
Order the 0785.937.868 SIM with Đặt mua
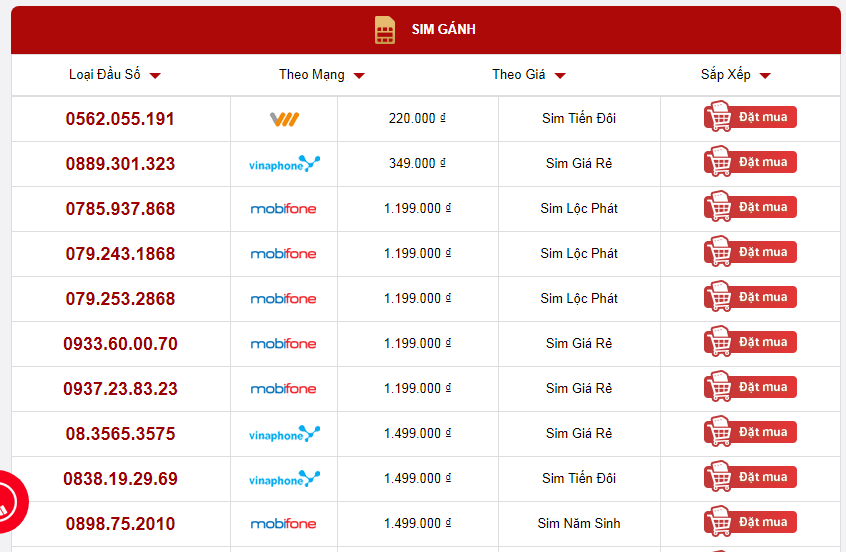750,207
